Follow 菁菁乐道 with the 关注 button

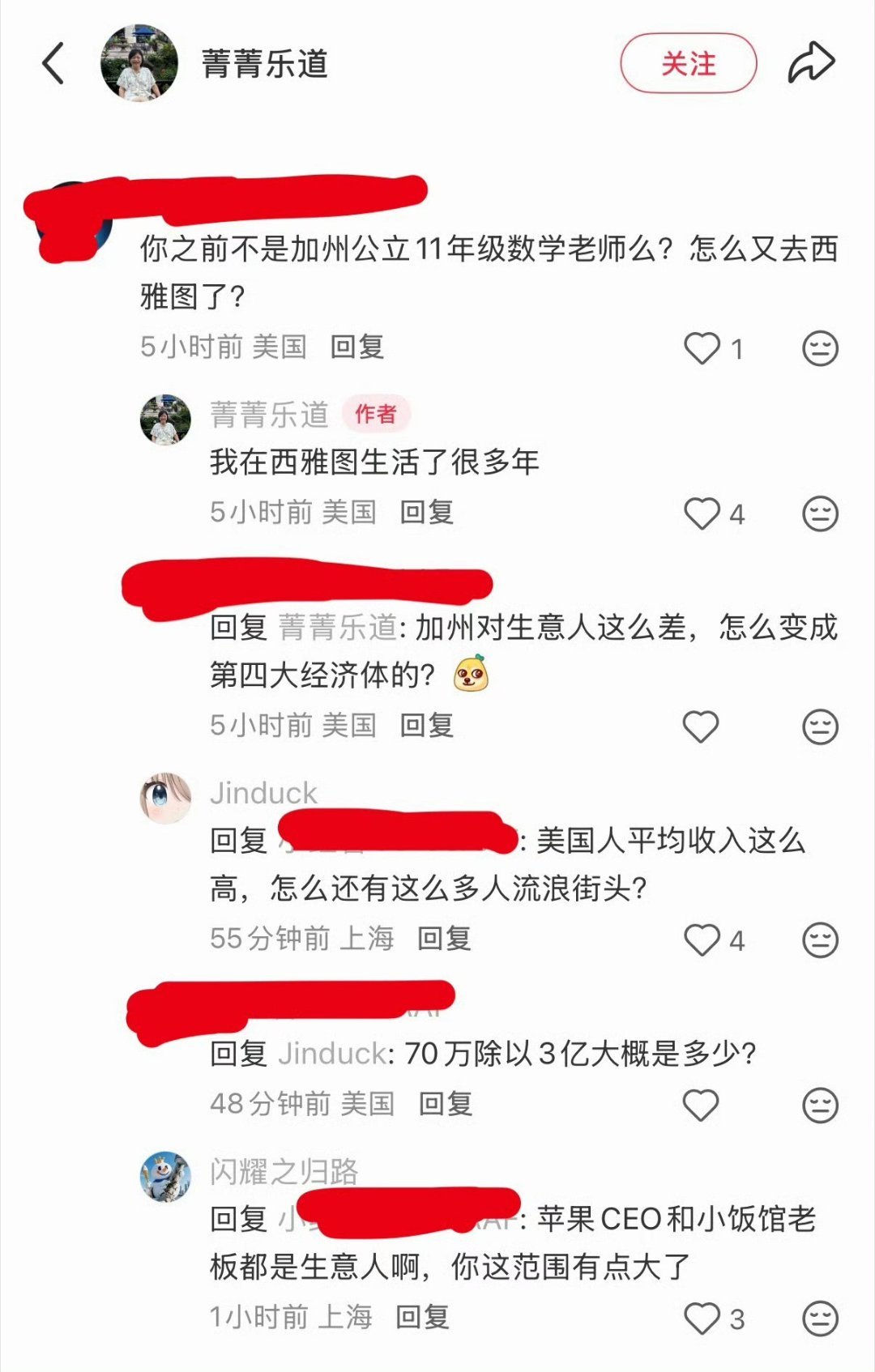689,63
